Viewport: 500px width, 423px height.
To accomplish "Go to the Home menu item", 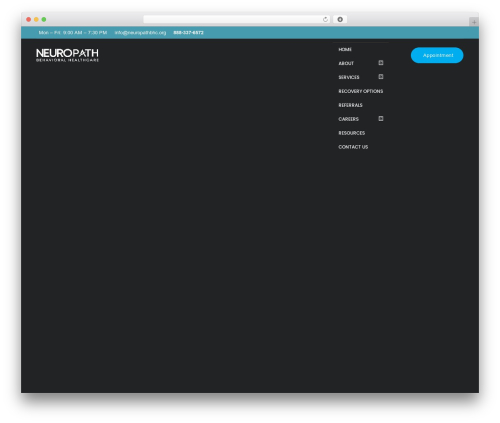I will pyautogui.click(x=345, y=49).
